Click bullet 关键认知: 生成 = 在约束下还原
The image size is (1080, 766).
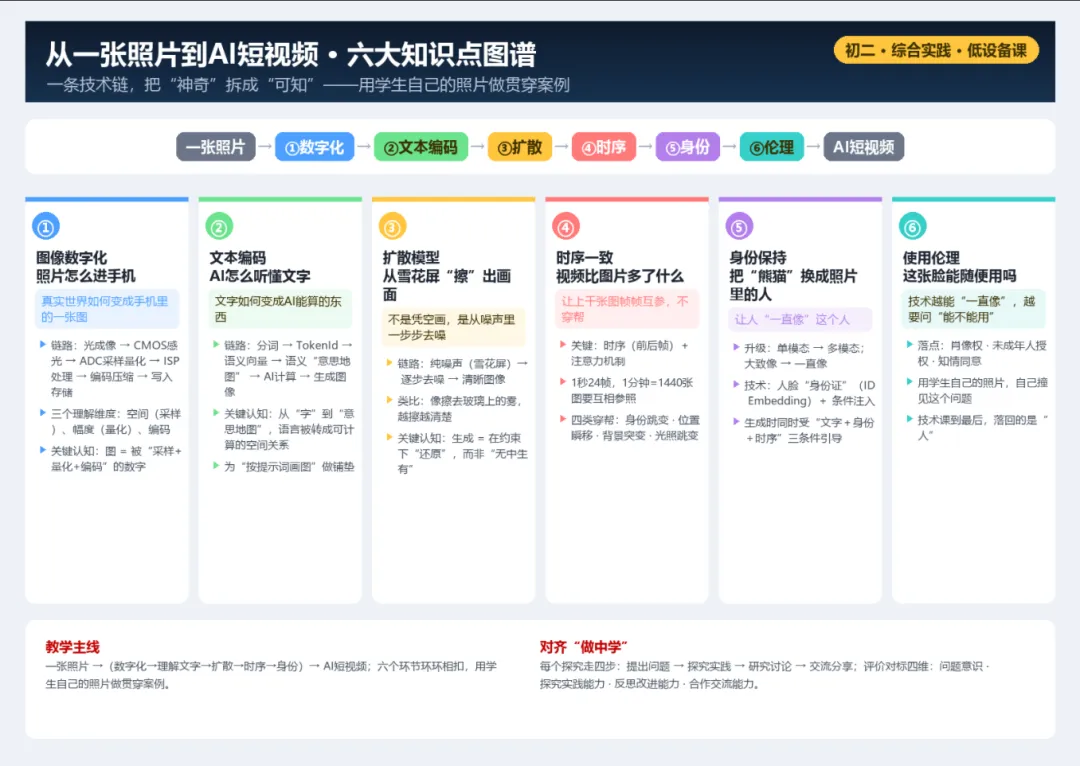tap(462, 453)
